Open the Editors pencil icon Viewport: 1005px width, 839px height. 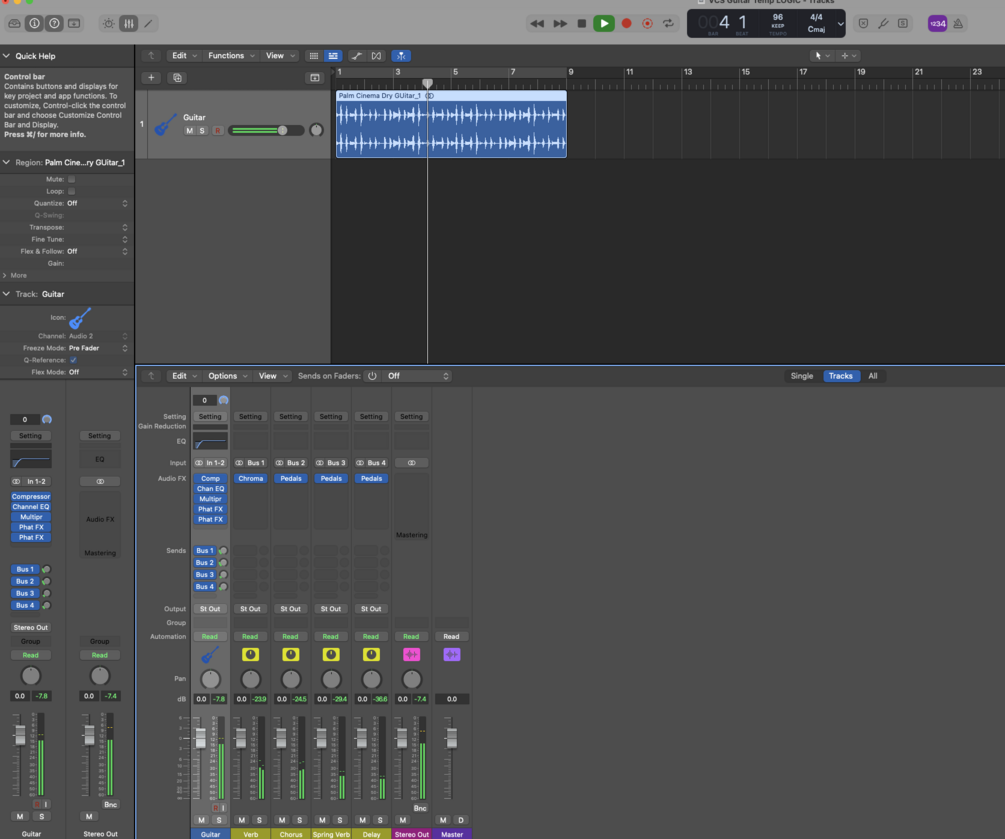[149, 24]
